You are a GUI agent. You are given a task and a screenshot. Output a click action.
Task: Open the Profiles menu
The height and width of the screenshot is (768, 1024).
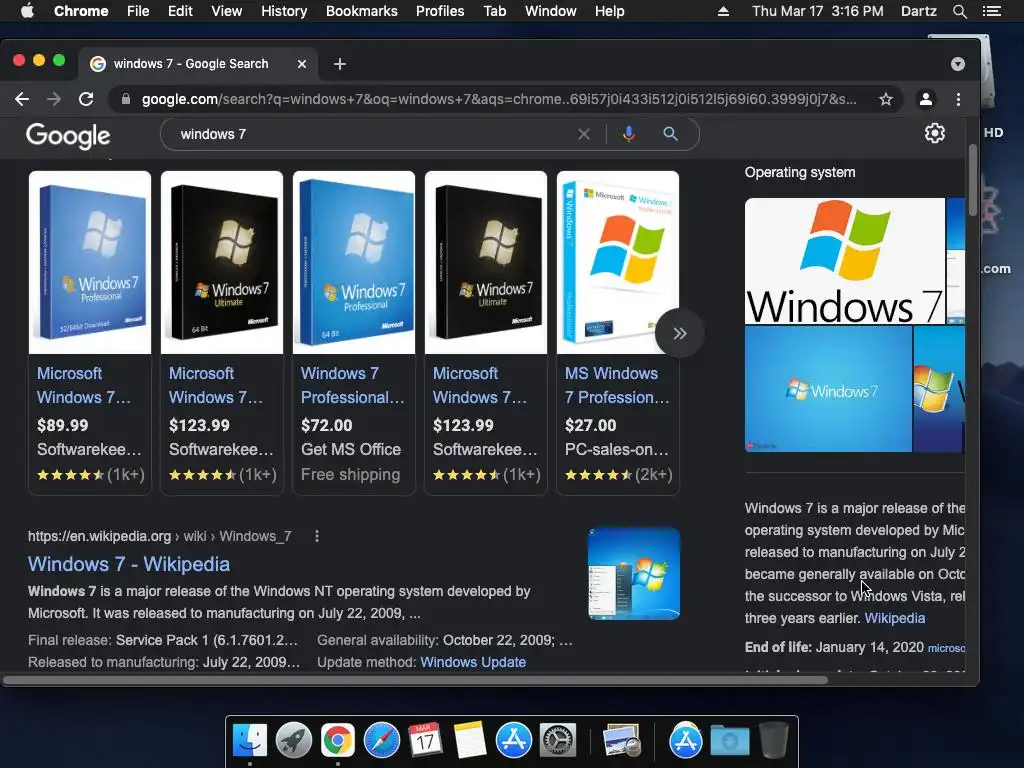440,11
